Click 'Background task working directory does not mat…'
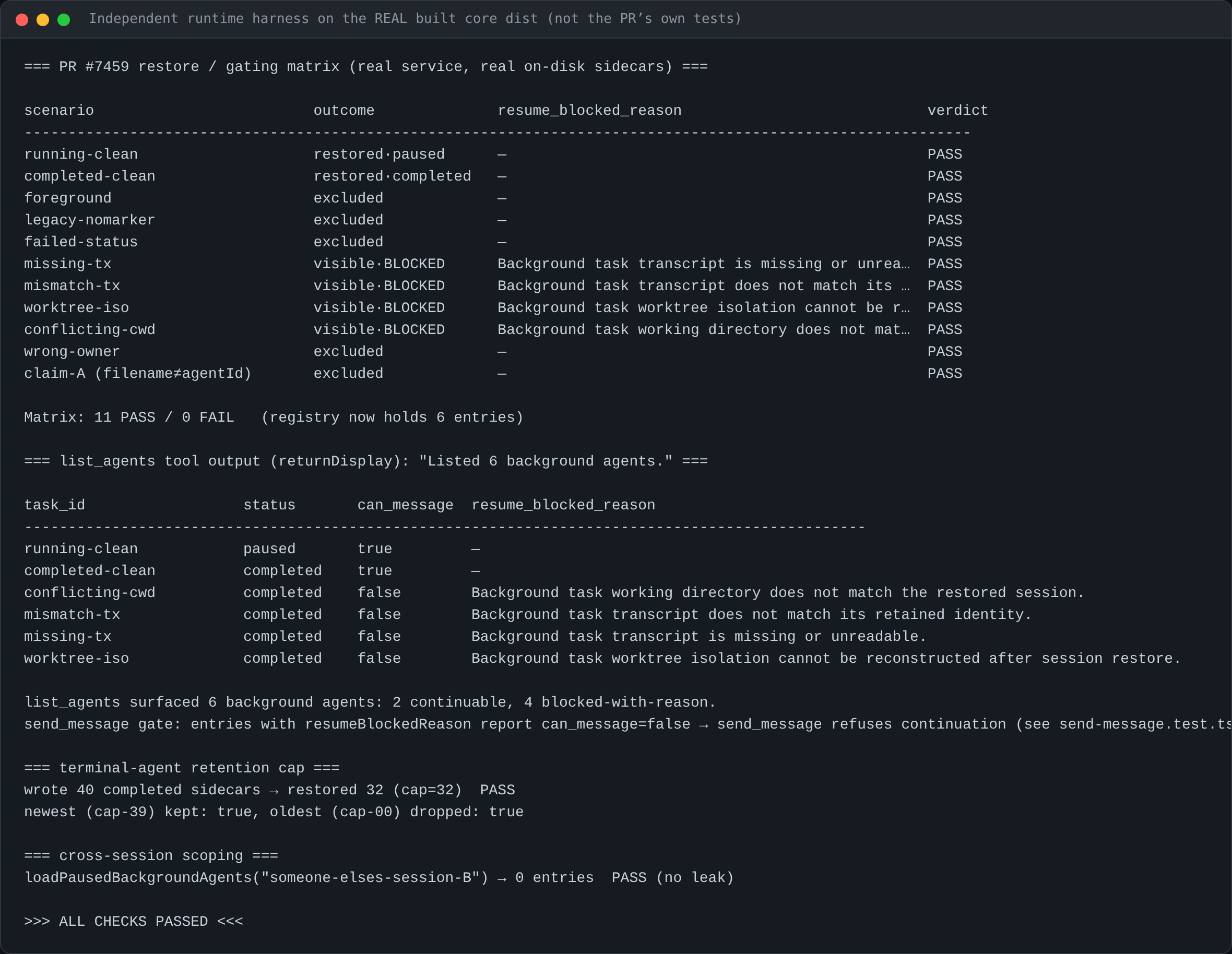1232x954 pixels. point(703,330)
